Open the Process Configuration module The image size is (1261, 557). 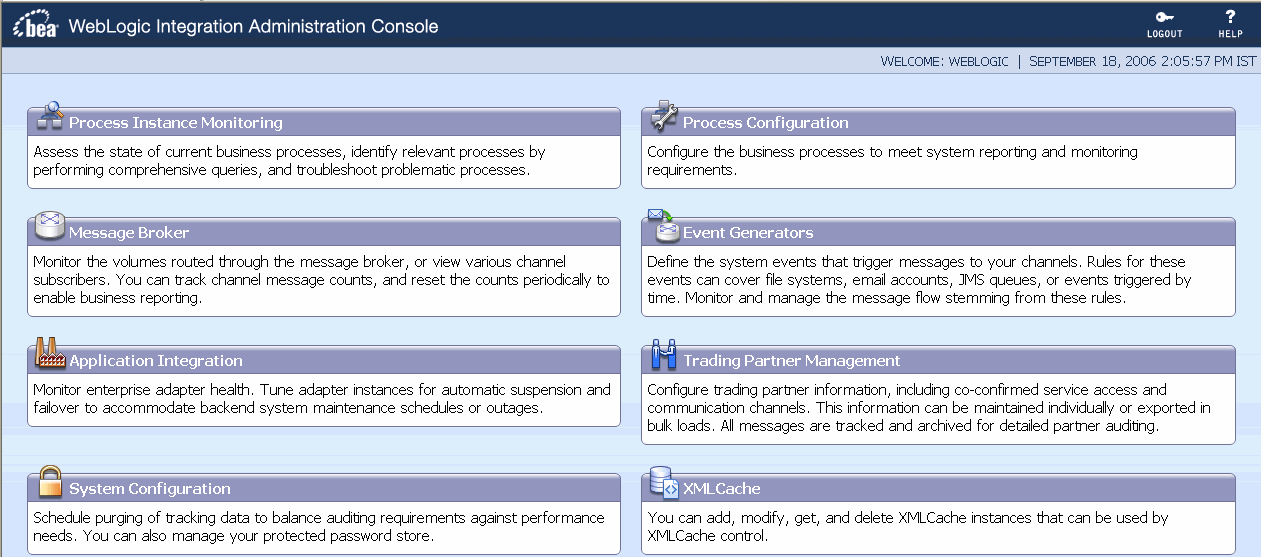pyautogui.click(x=766, y=122)
